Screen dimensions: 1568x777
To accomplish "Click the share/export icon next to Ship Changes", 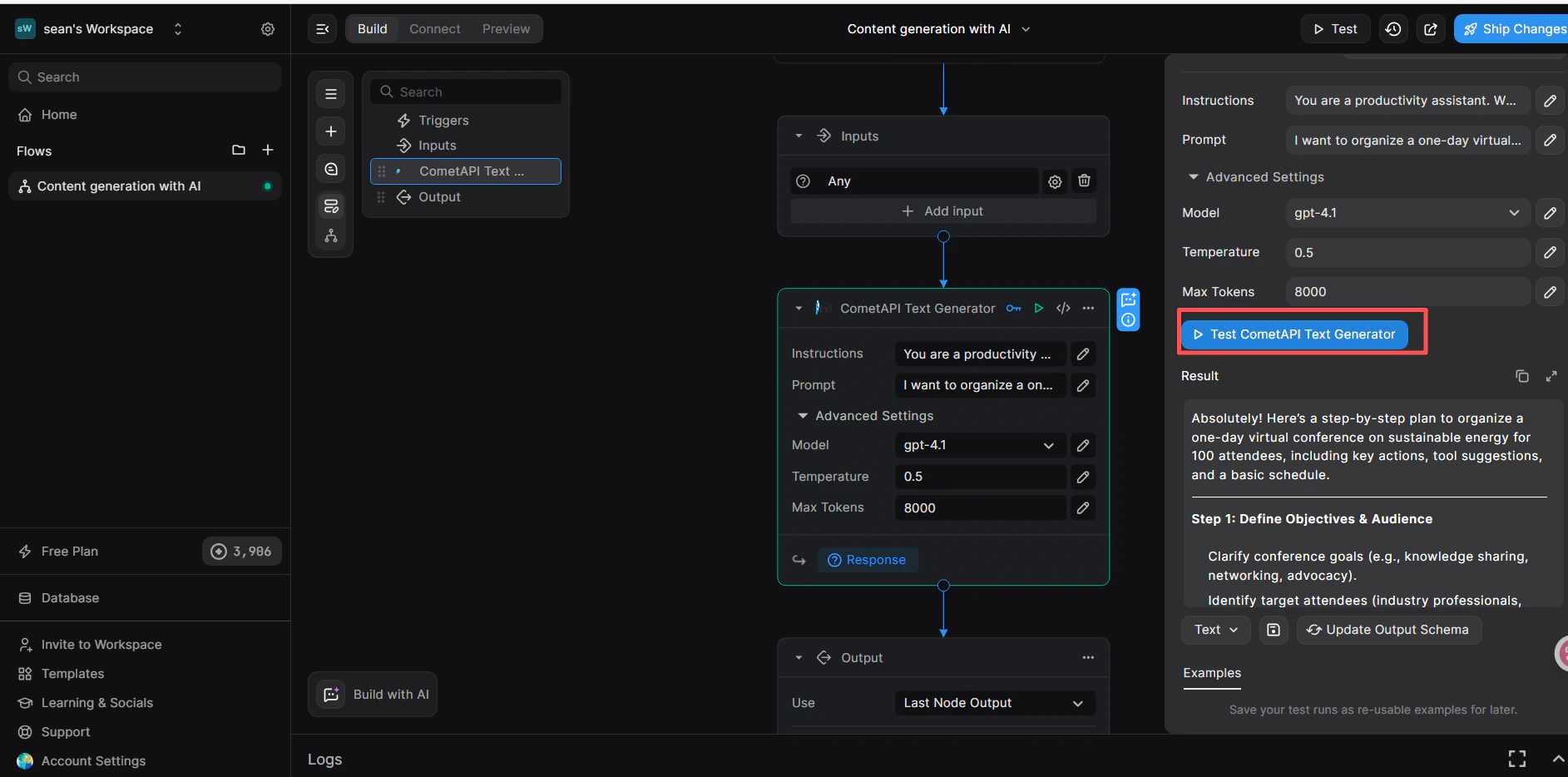I will click(1431, 29).
